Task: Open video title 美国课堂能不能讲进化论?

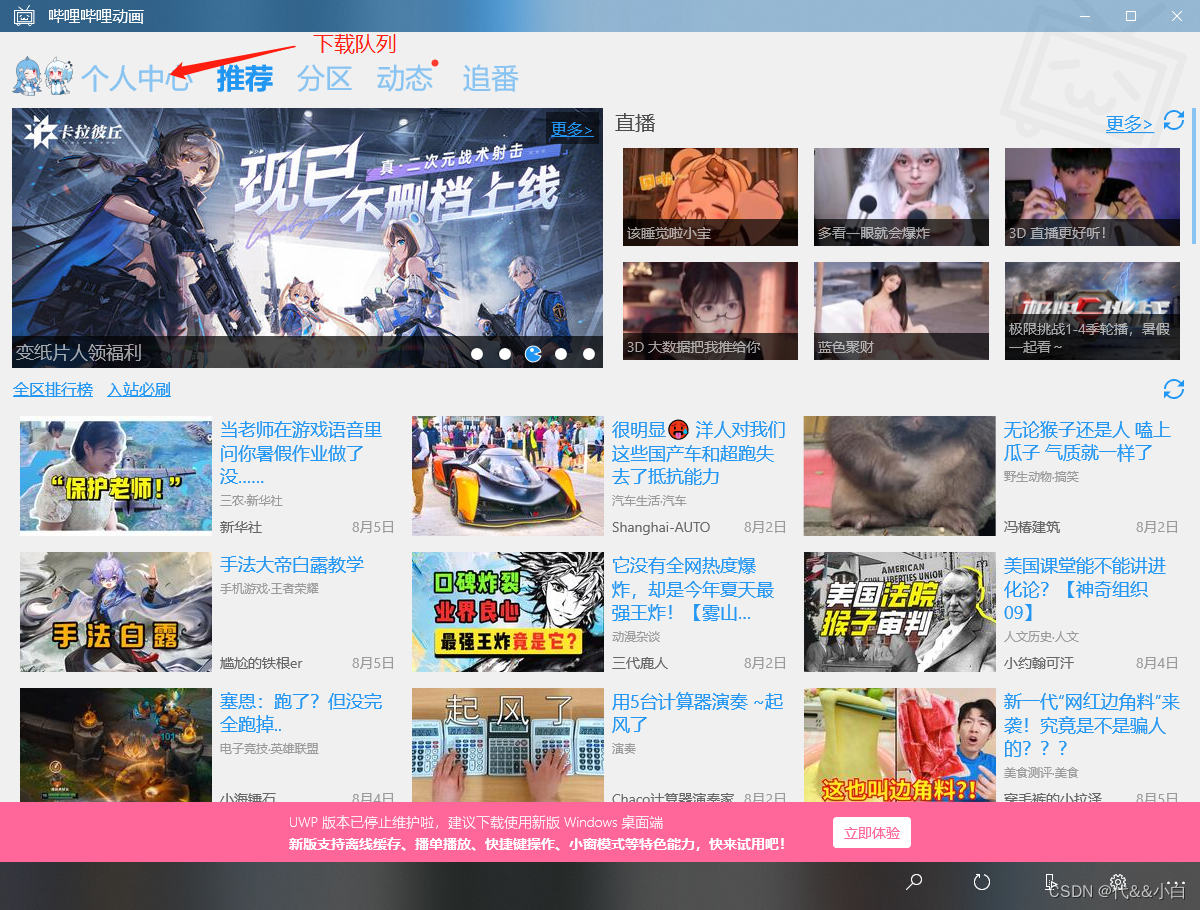Action: coord(1085,589)
